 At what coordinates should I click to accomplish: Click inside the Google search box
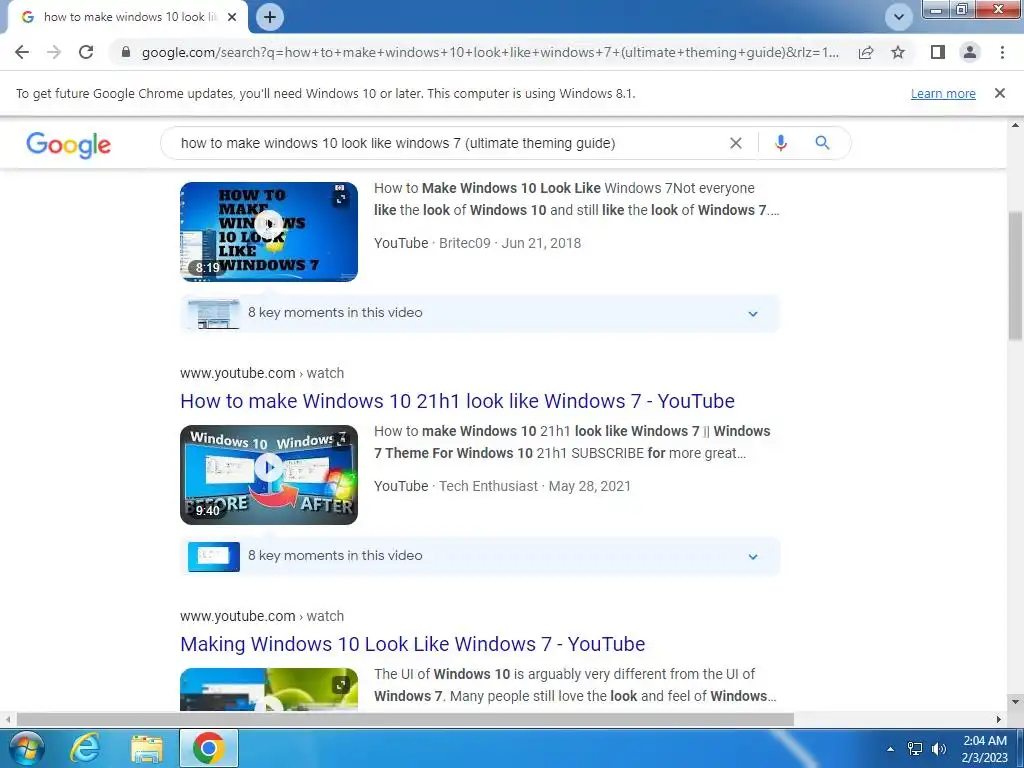tap(451, 143)
